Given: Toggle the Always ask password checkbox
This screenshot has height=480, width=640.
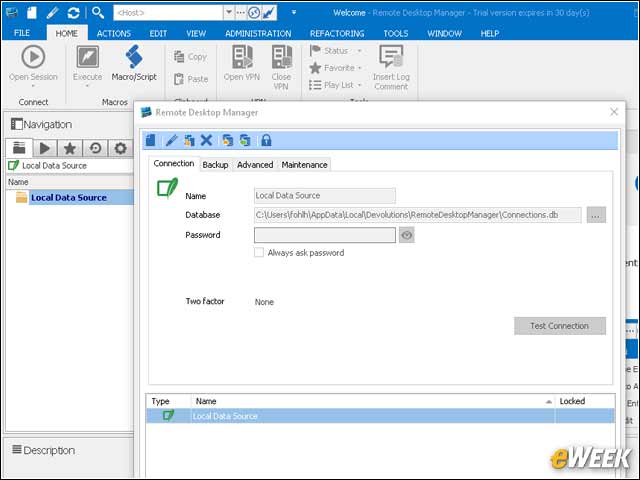Looking at the screenshot, I should [x=259, y=252].
